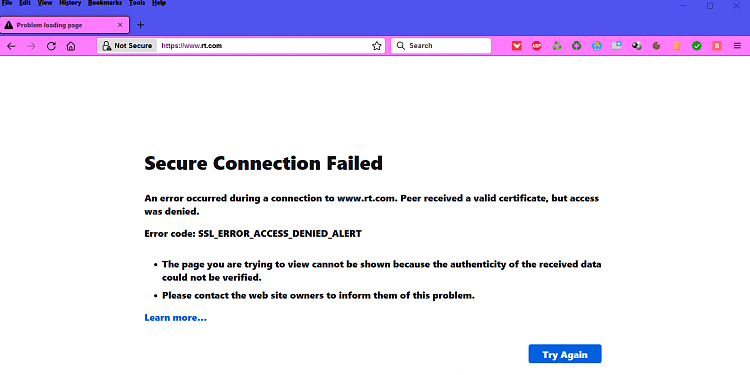Open the Tools menu
Viewport: 750px width, 375px height.
pos(137,3)
